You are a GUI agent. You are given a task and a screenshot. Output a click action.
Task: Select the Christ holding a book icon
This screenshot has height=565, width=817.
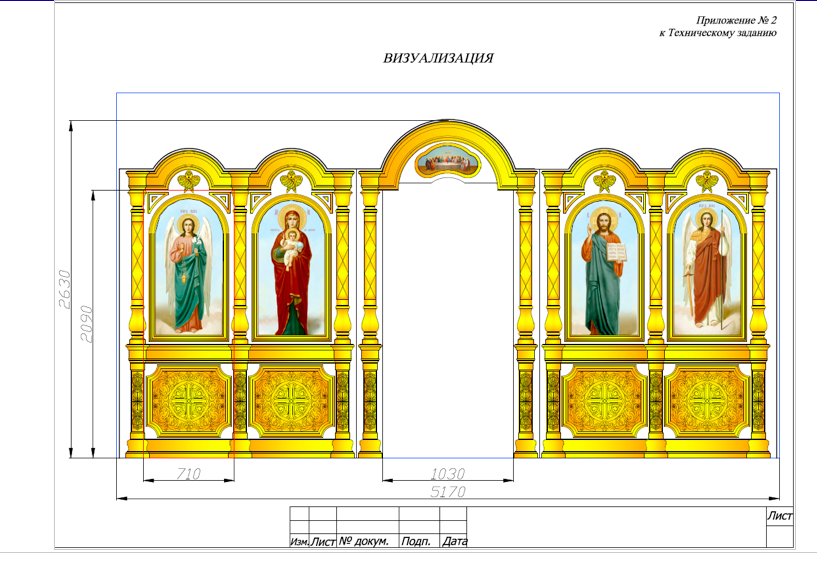click(604, 271)
